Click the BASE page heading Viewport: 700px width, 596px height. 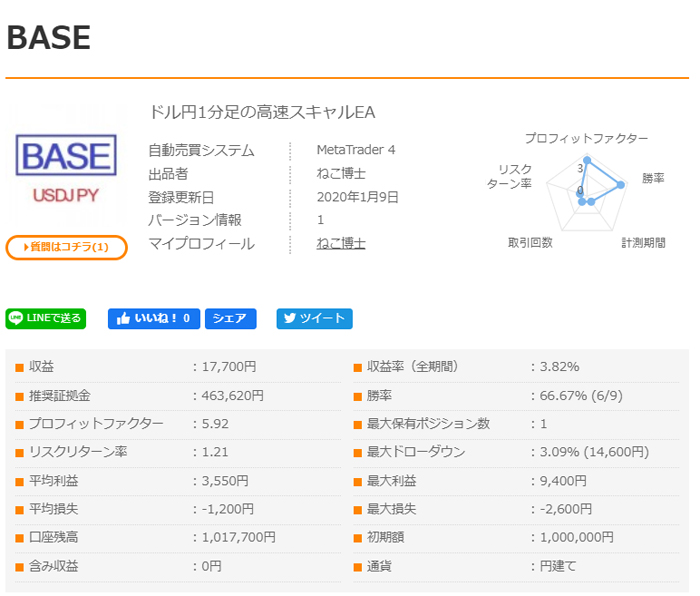coord(48,38)
